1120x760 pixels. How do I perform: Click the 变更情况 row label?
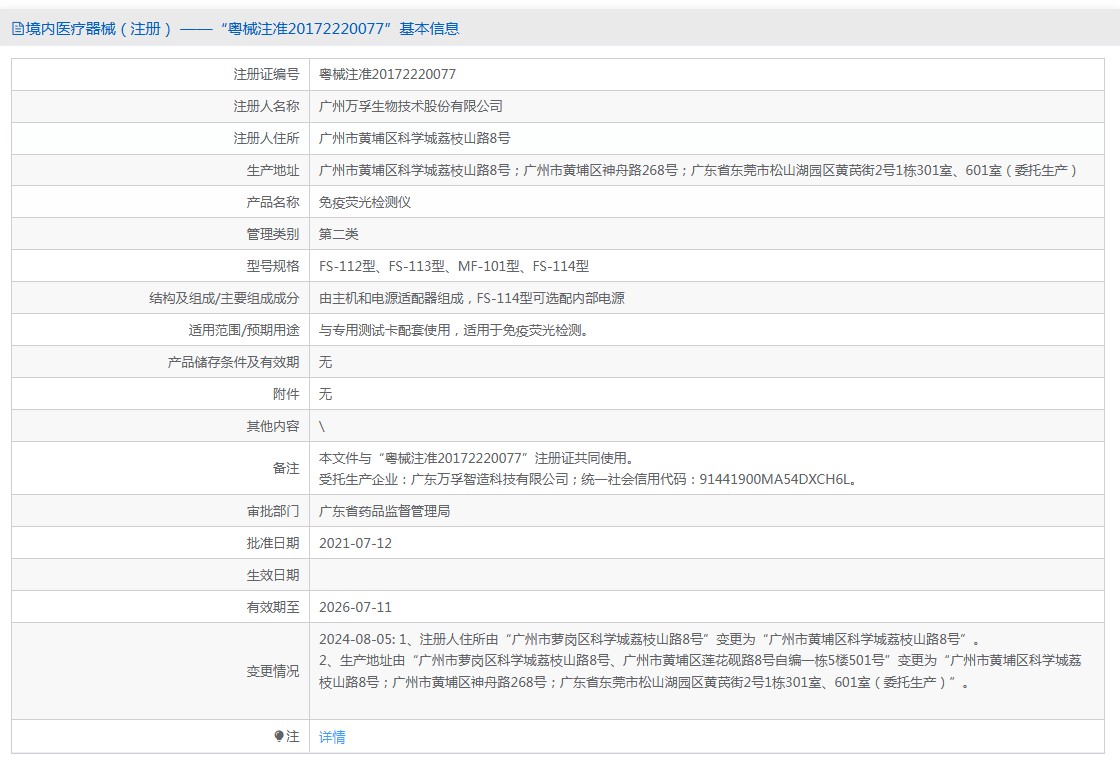coord(272,671)
